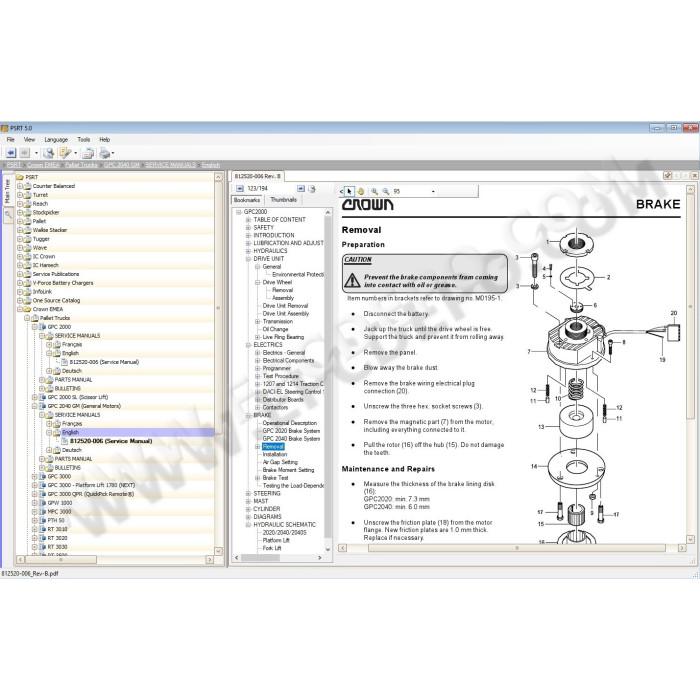
Task: Click bookmarks panel horizontal scrollbar right arrow
Action: (x=320, y=558)
